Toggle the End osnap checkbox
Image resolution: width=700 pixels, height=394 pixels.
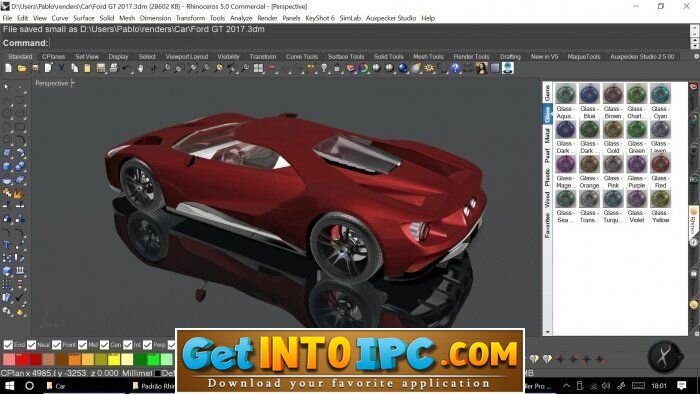(8, 345)
